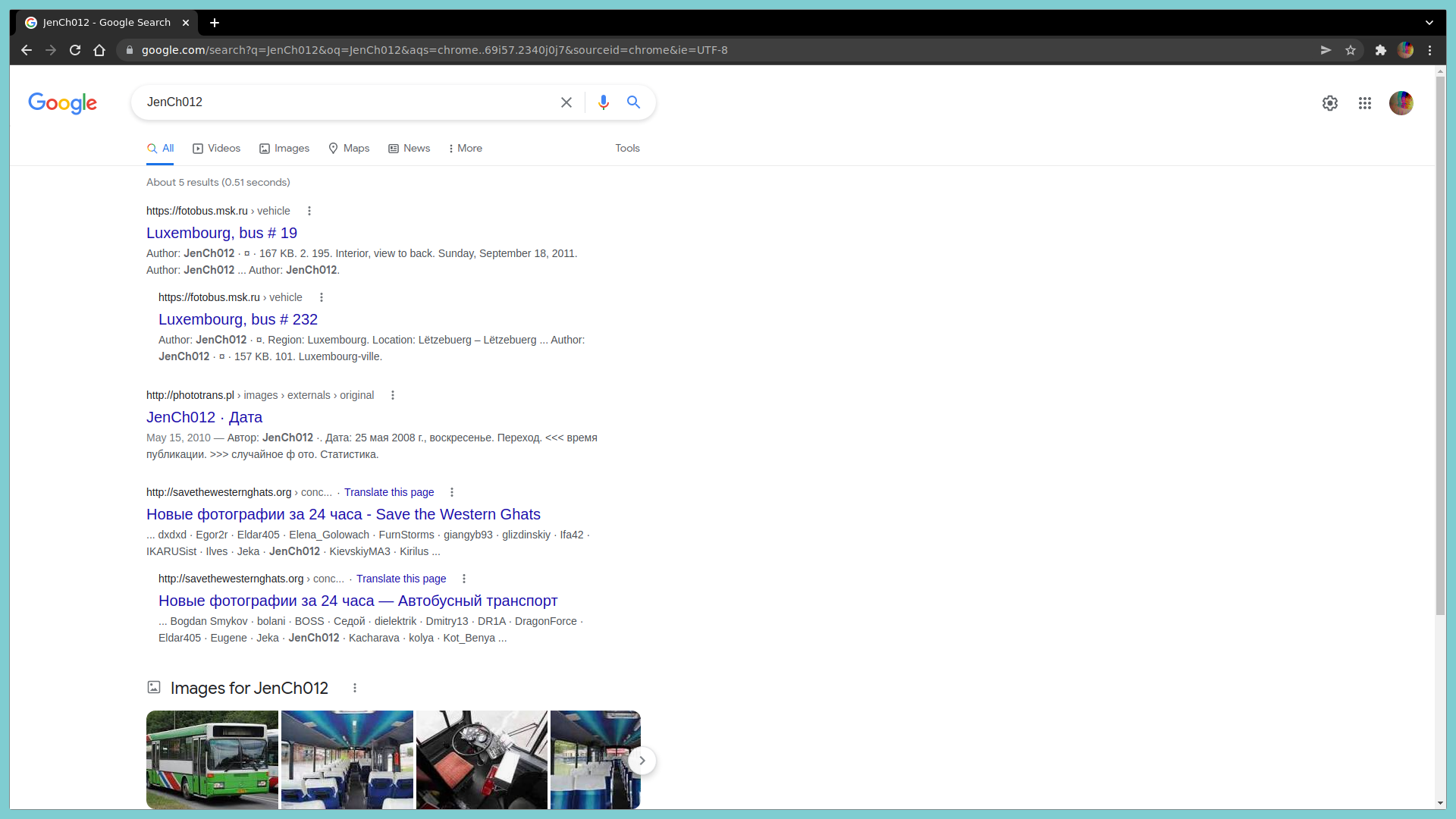This screenshot has height=819, width=1456.
Task: Open the green bus image thumbnail
Action: [212, 759]
